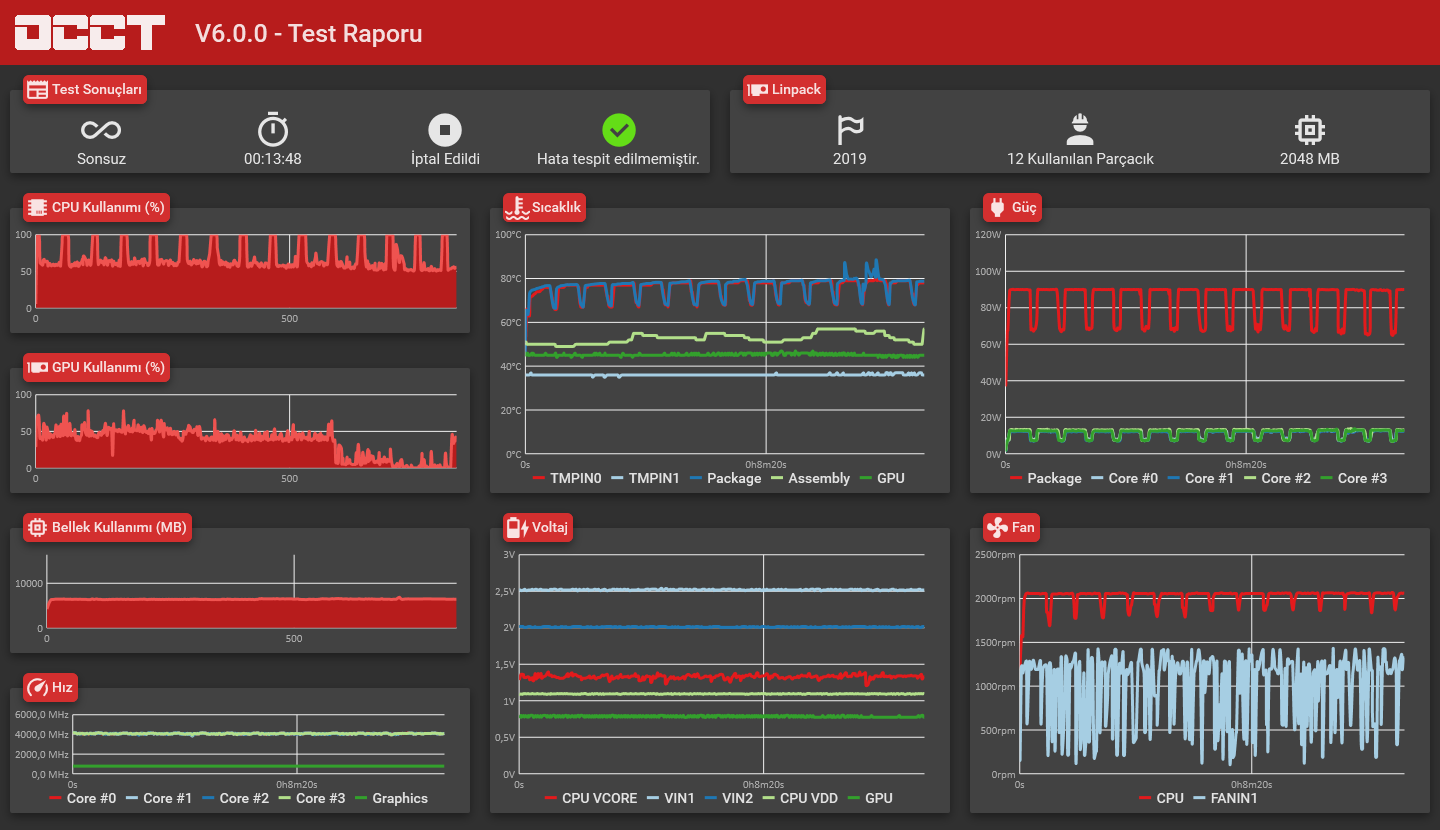Toggle GPU series in temperature legend
Image resolution: width=1440 pixels, height=830 pixels.
[882, 478]
